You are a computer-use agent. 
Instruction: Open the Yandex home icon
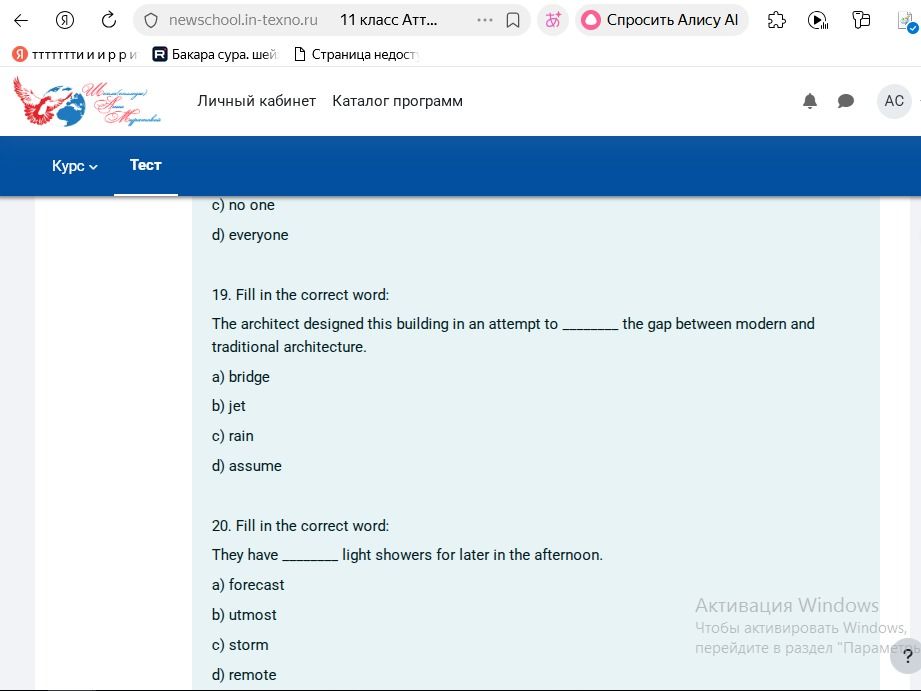click(x=65, y=21)
